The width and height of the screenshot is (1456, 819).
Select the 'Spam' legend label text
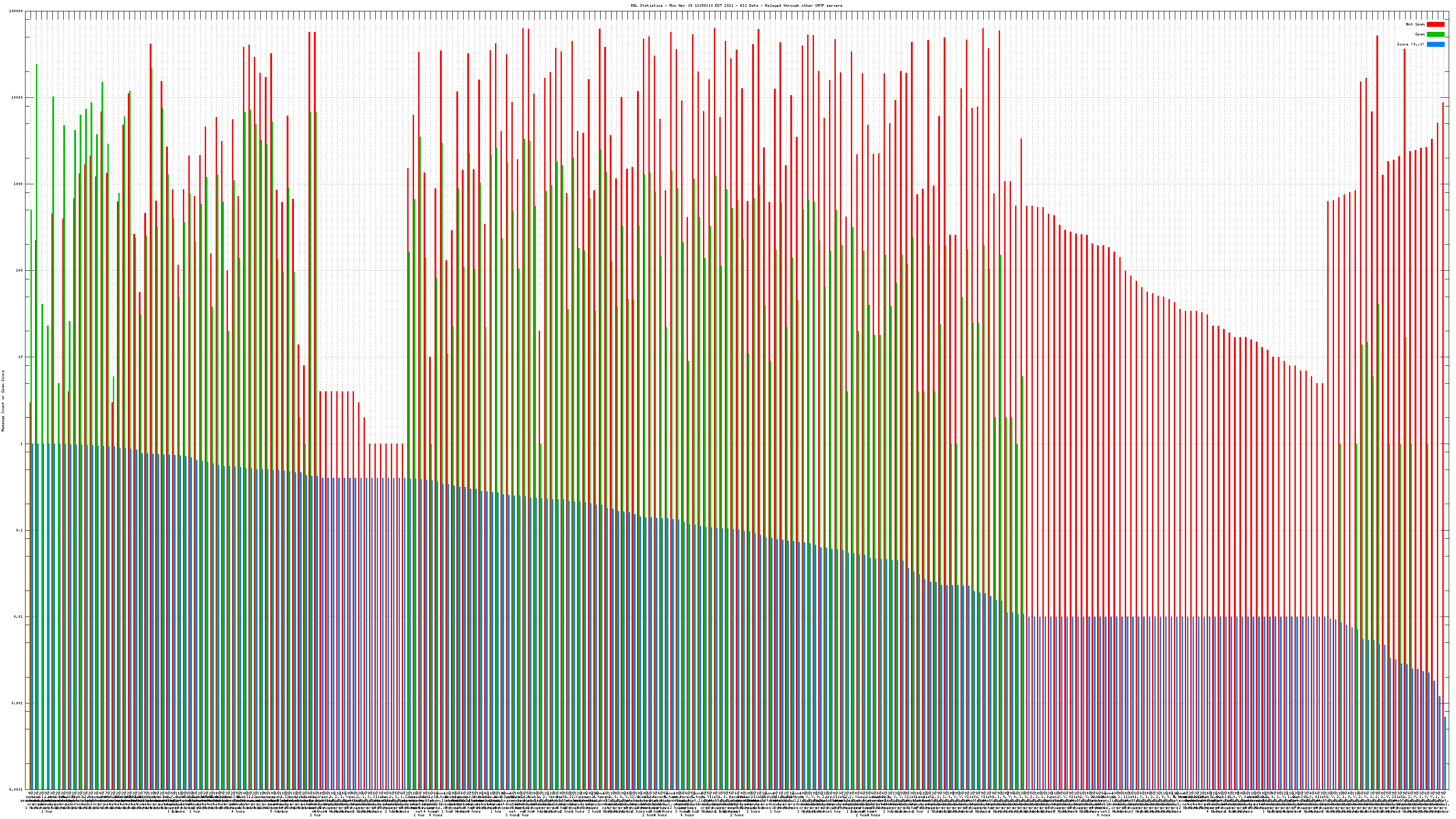click(x=1419, y=35)
